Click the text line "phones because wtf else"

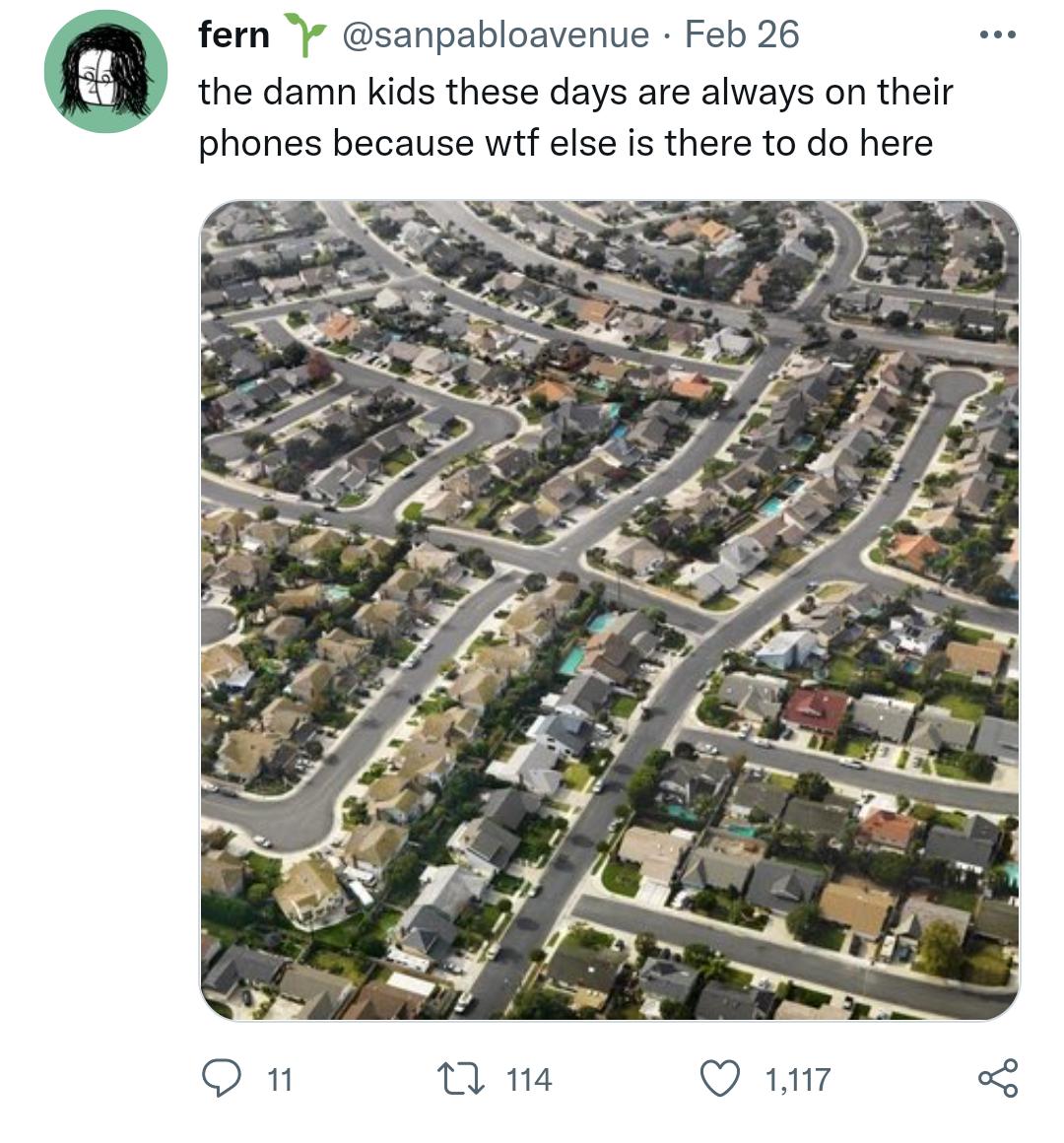(369, 143)
